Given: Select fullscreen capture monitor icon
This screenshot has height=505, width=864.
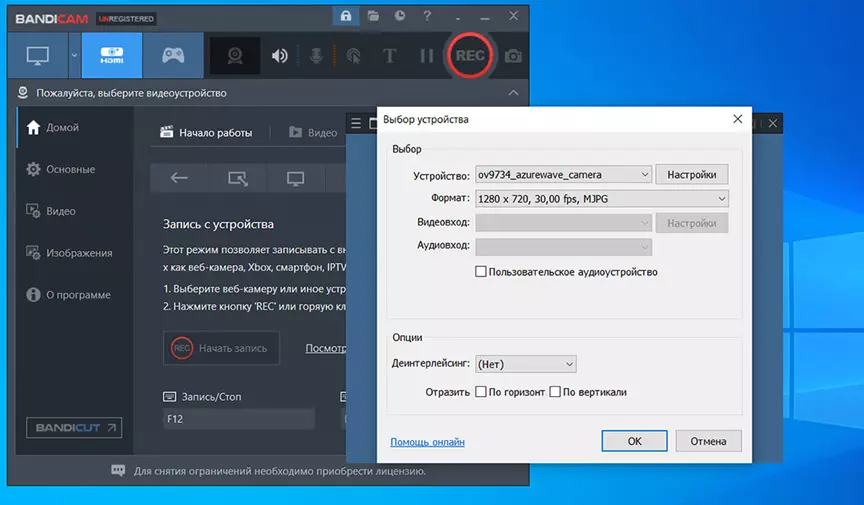Looking at the screenshot, I should click(295, 178).
